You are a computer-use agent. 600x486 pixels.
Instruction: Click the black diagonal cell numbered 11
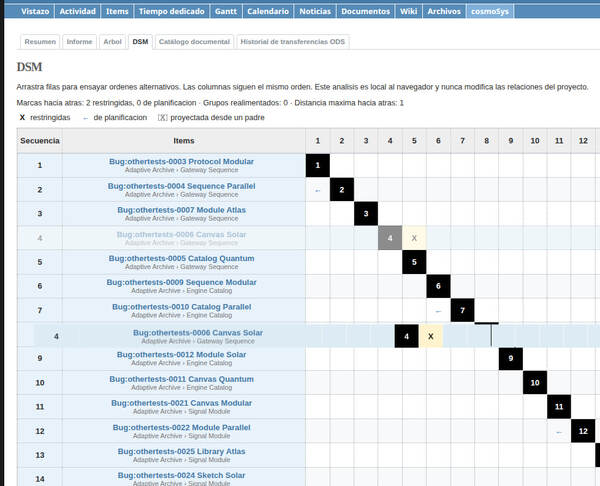tap(559, 407)
